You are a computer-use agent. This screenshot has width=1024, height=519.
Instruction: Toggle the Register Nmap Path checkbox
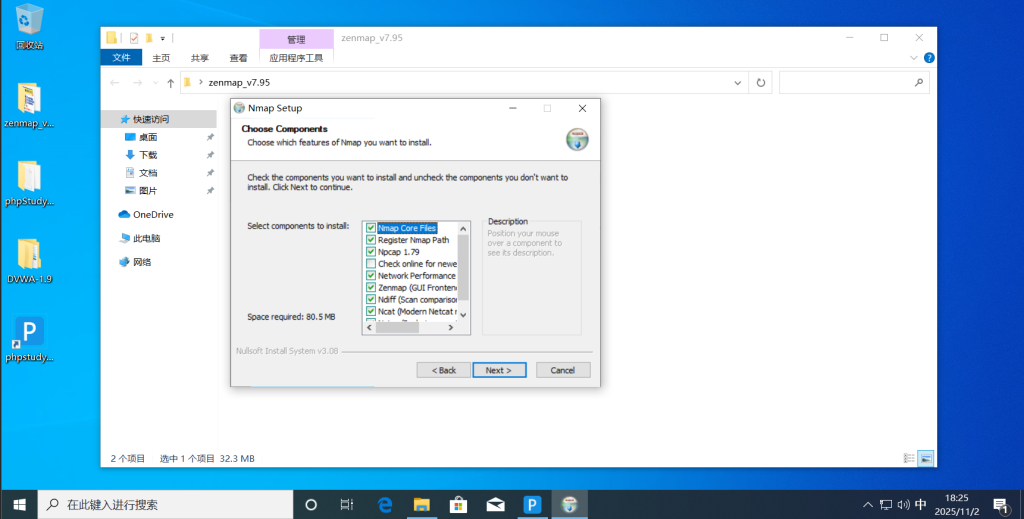(371, 240)
